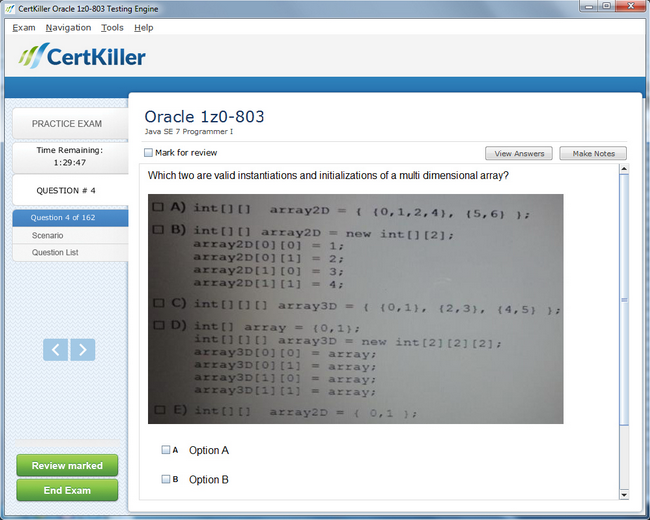Select the Question List sidebar item
Viewport: 650px width, 520px height.
click(x=55, y=252)
